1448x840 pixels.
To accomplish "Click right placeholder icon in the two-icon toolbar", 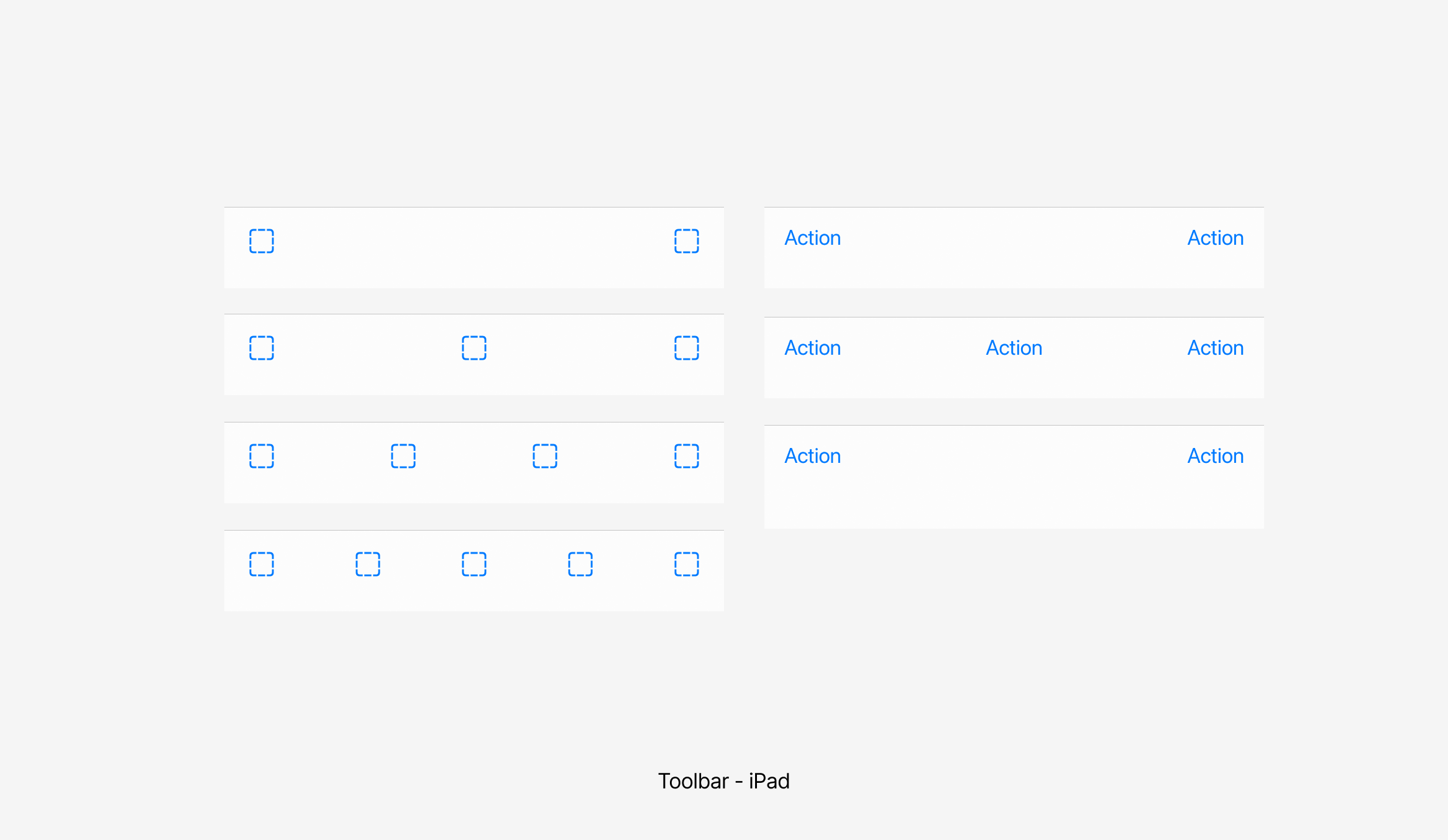I will click(687, 241).
